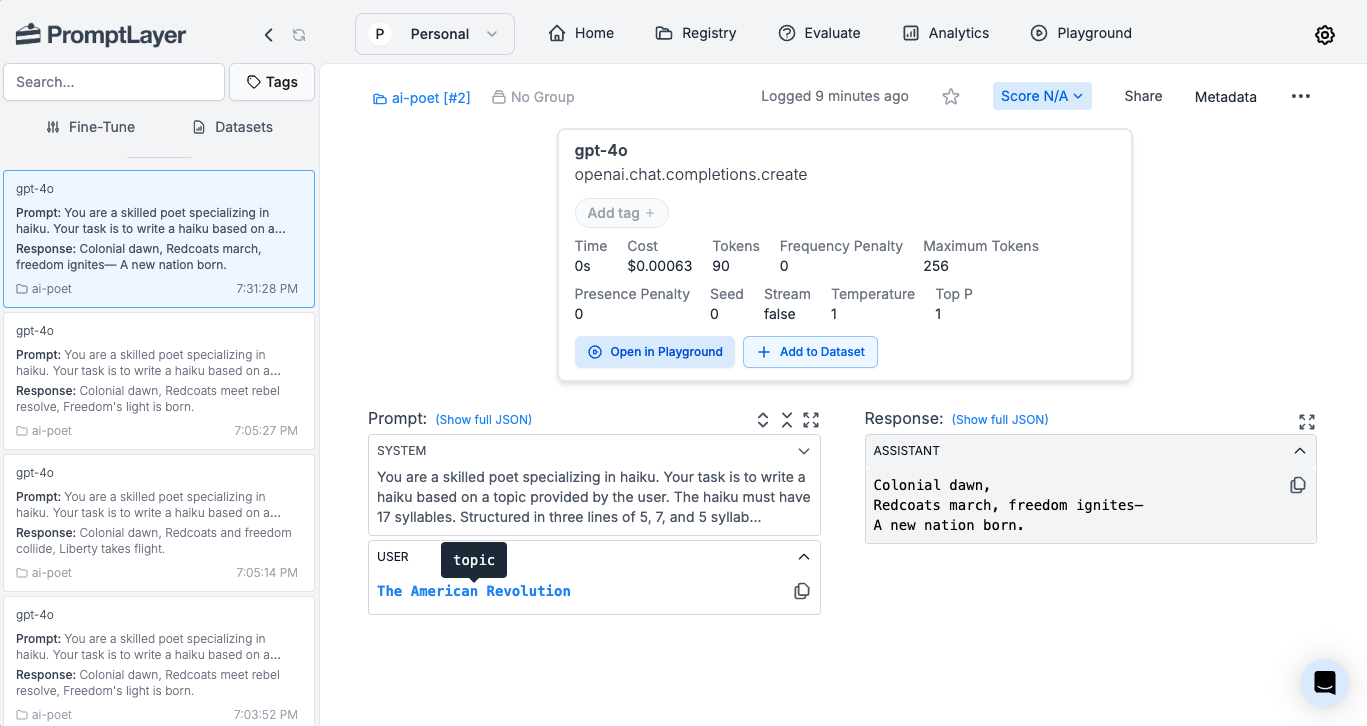This screenshot has height=726, width=1367.
Task: Open the Fine-Tune section
Action: [91, 127]
